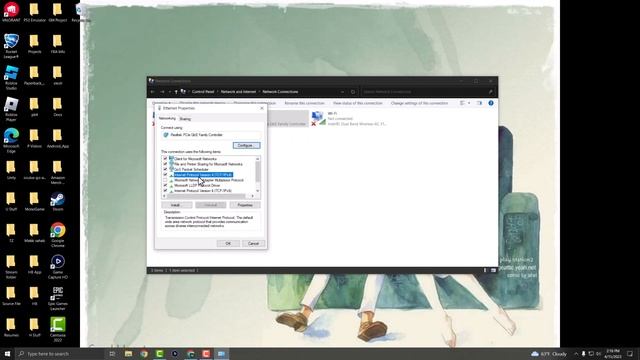Click the Refresh button in address bar

click(x=353, y=92)
